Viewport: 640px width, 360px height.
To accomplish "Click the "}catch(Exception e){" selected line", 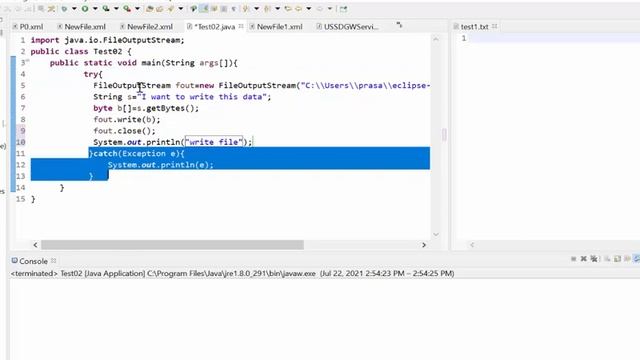I will coord(137,153).
